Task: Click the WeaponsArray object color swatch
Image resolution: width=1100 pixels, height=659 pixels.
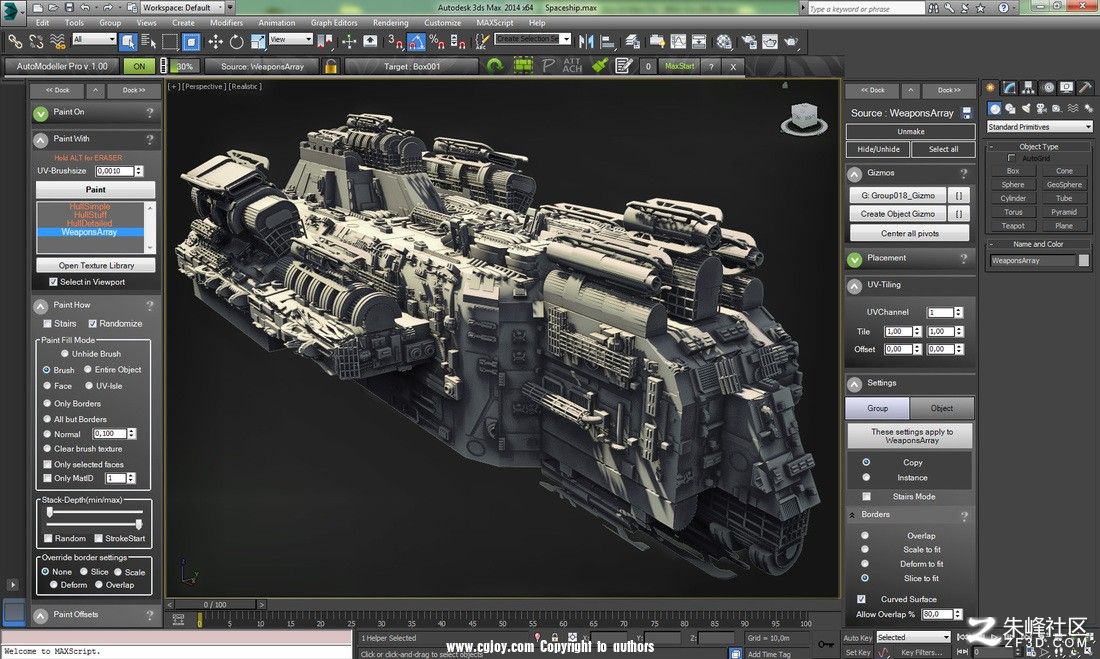Action: coord(1084,260)
